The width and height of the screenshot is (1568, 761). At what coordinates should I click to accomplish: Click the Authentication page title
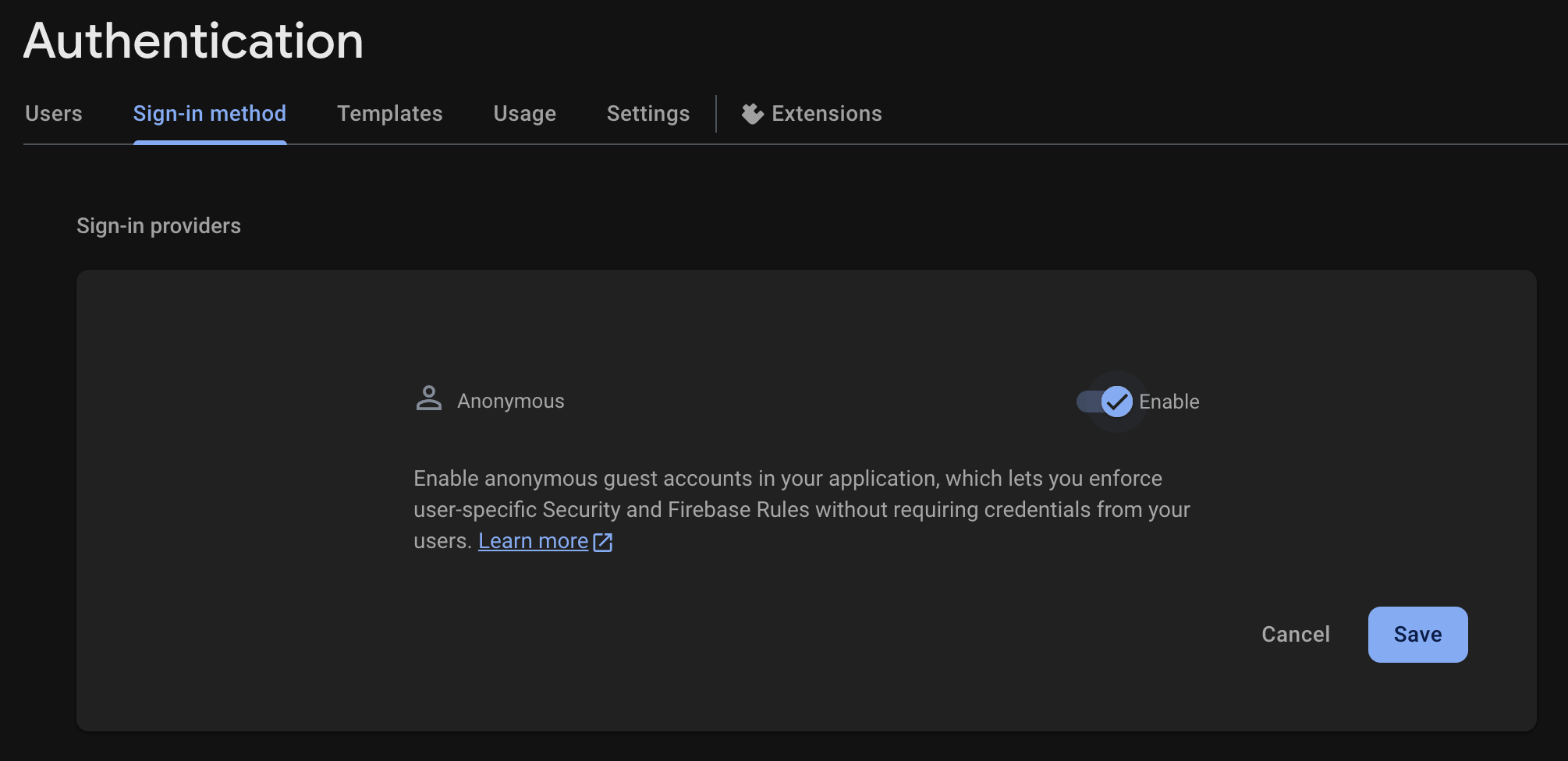pos(193,41)
